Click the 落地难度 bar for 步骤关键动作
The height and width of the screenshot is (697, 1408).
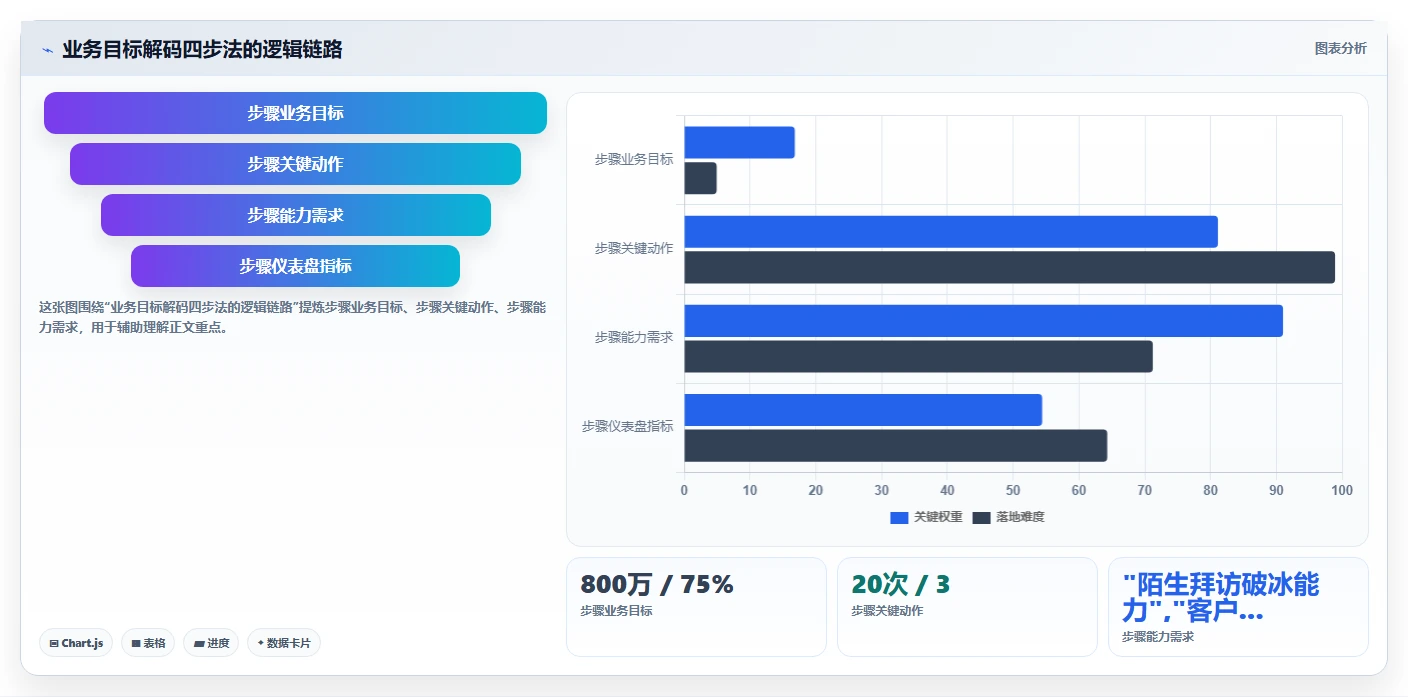[x=1010, y=267]
